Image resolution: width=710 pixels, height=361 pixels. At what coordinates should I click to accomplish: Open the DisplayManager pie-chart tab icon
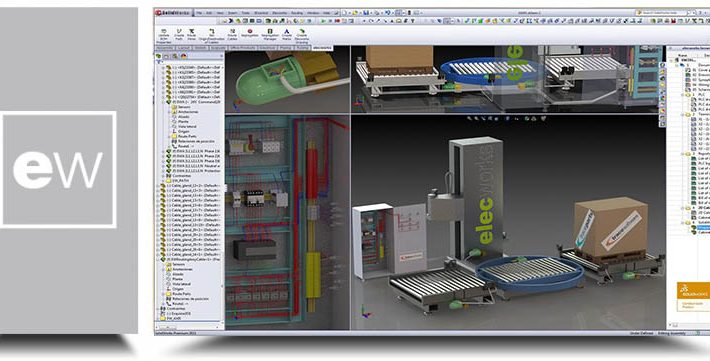click(x=184, y=56)
